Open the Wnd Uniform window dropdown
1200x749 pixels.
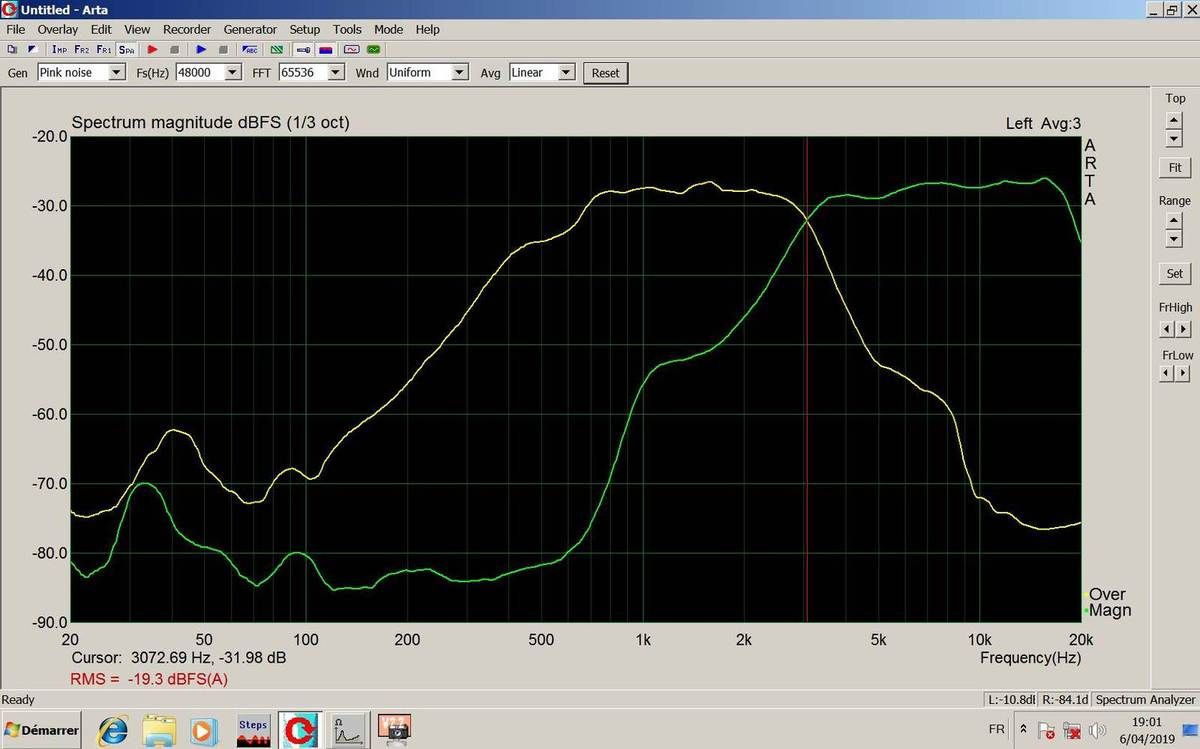tap(460, 72)
